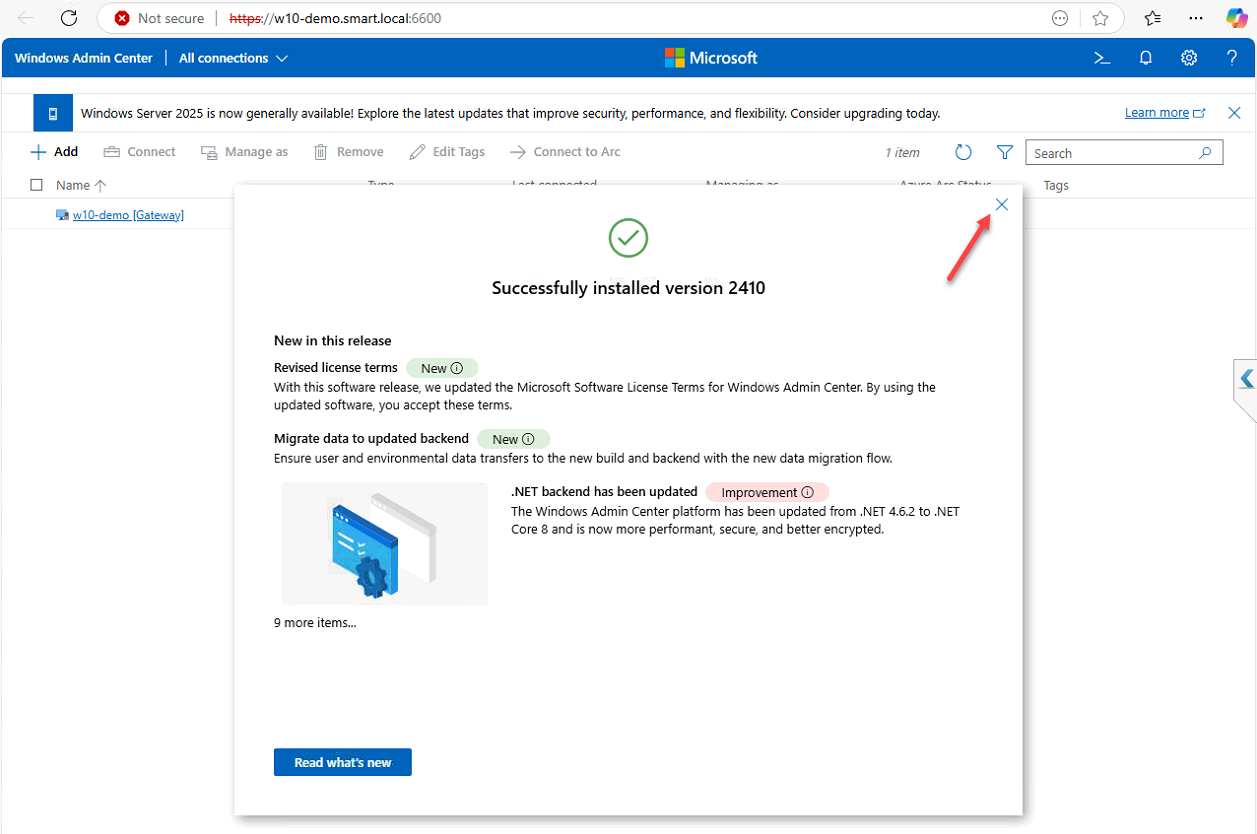
Task: Click the 9 more items text
Action: [315, 622]
